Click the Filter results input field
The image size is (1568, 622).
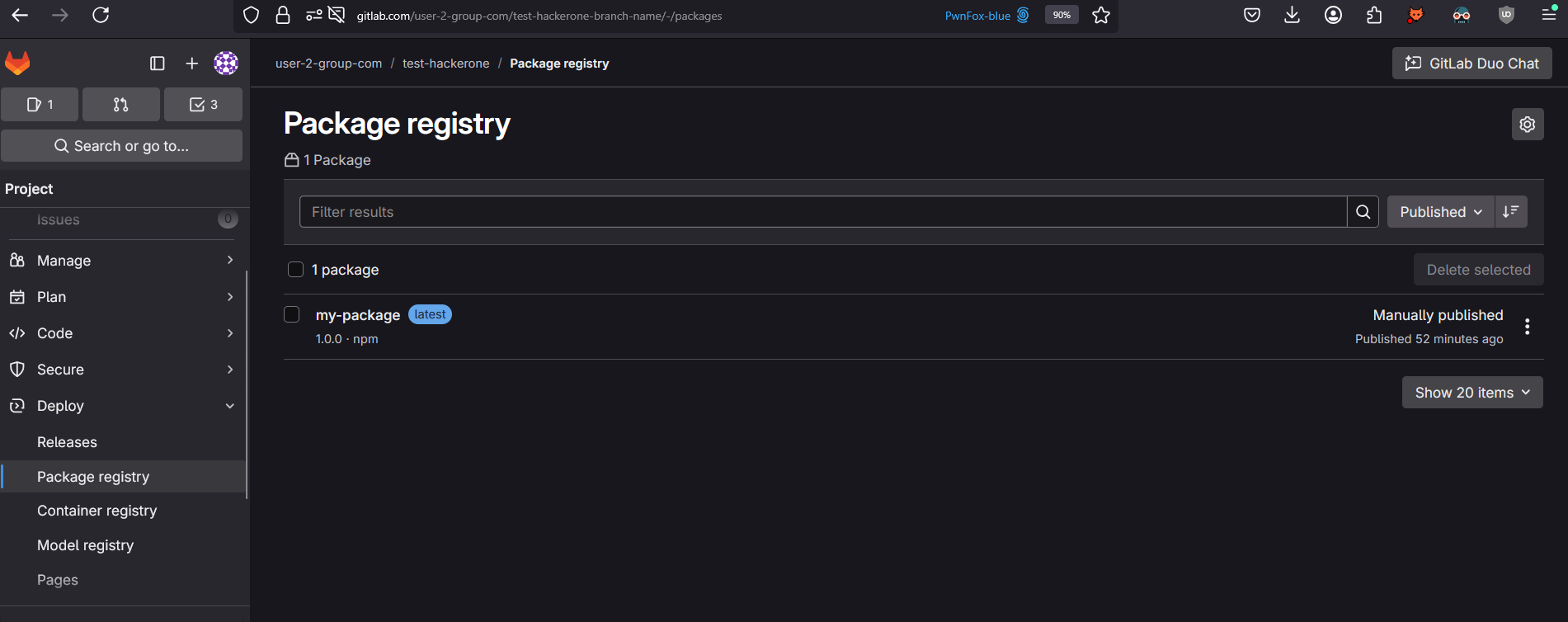click(x=822, y=212)
